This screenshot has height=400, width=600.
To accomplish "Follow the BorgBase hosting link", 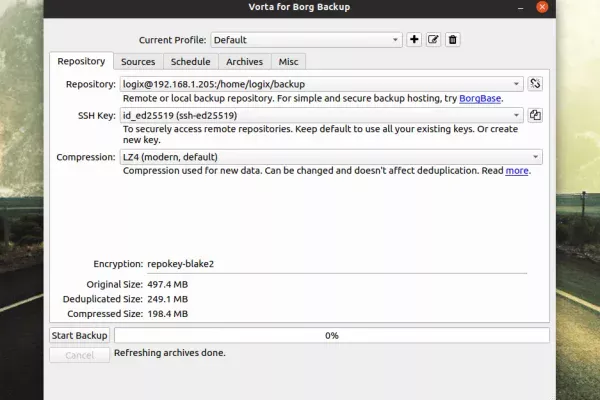I will coord(481,99).
